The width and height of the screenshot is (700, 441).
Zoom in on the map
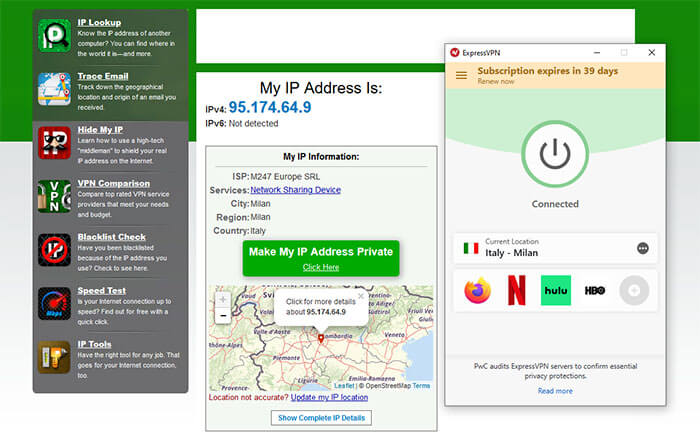[x=223, y=300]
